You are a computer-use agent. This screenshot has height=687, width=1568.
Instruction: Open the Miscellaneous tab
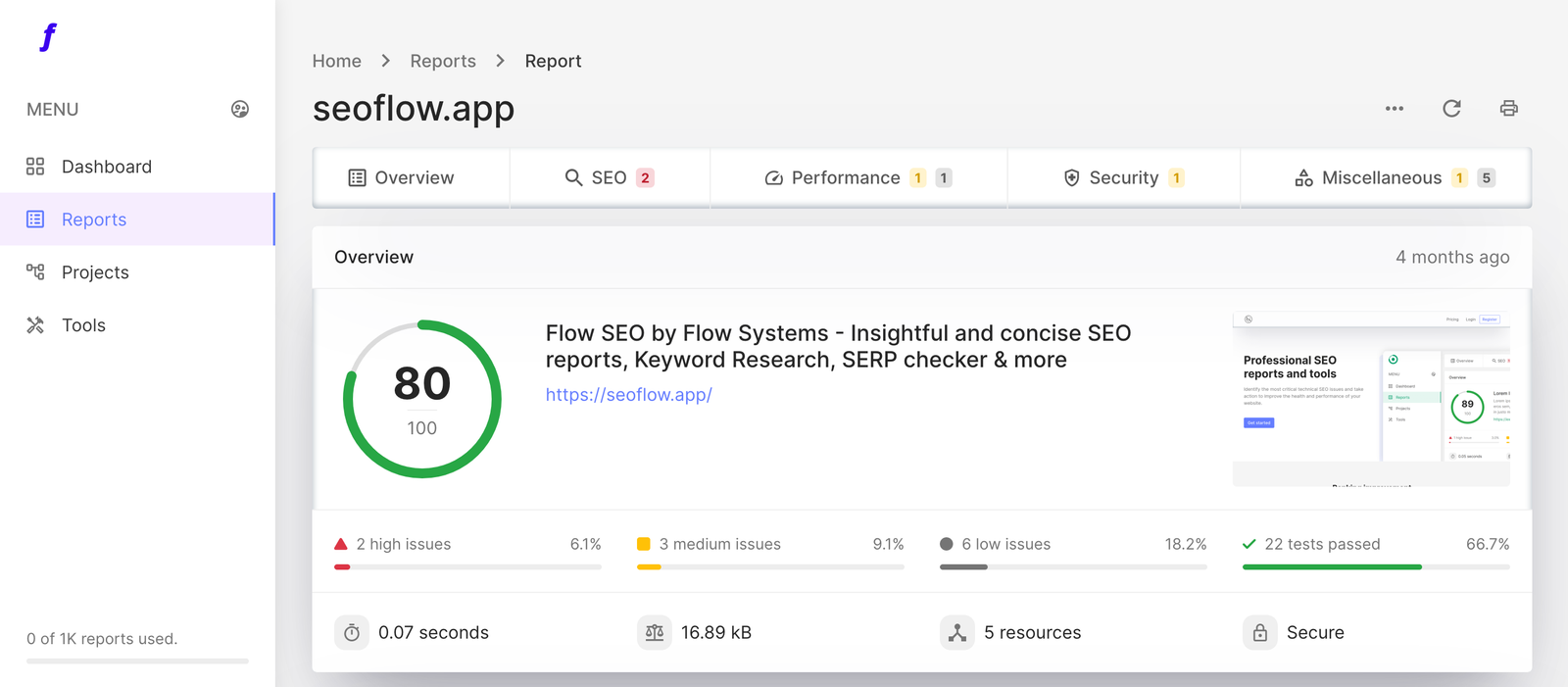(1384, 177)
